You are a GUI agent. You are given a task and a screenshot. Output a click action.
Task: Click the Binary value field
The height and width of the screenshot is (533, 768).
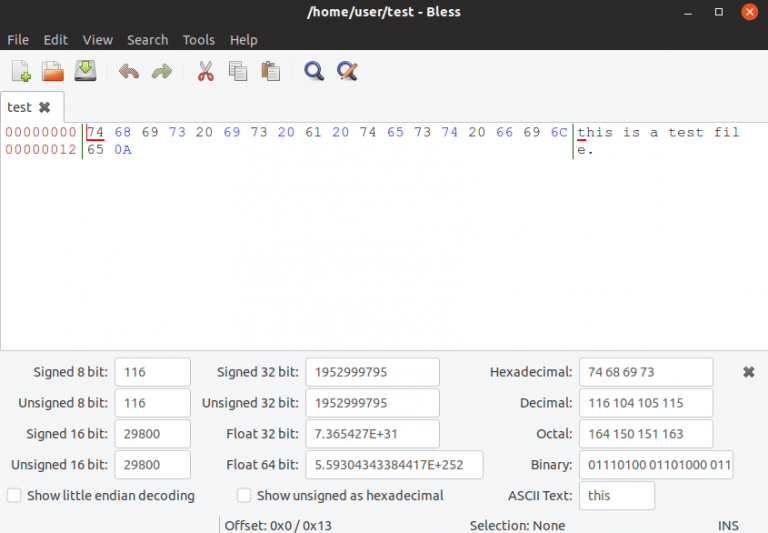[x=655, y=465]
